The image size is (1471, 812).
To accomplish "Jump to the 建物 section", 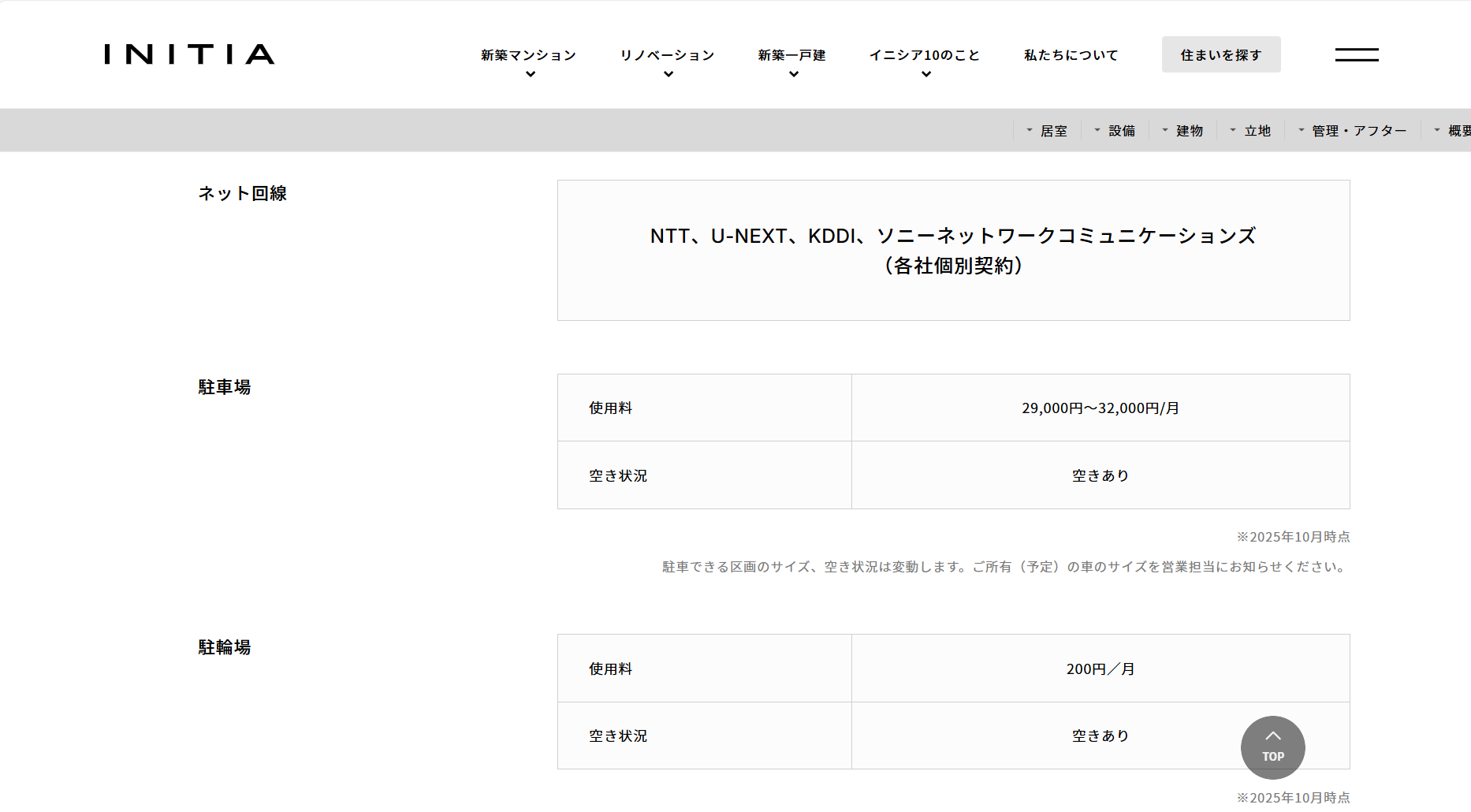I will (1190, 131).
